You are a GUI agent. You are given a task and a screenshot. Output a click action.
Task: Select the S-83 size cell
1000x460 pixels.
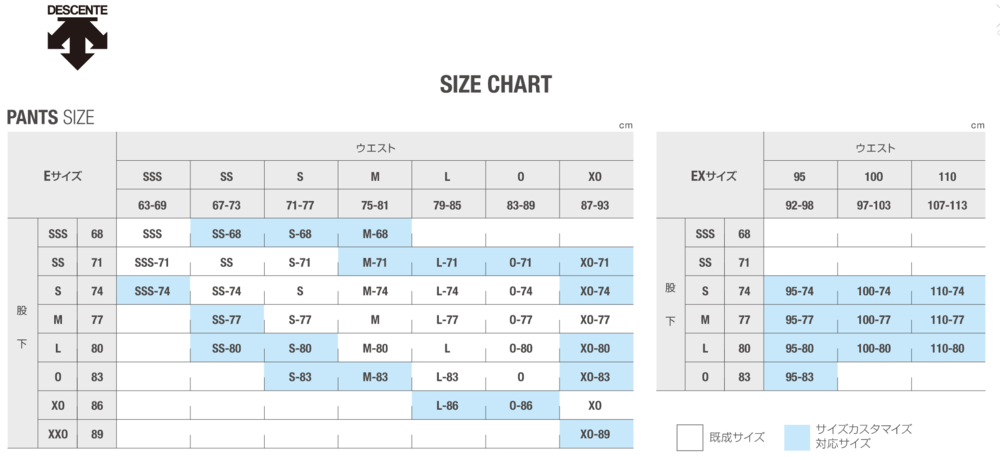click(300, 377)
